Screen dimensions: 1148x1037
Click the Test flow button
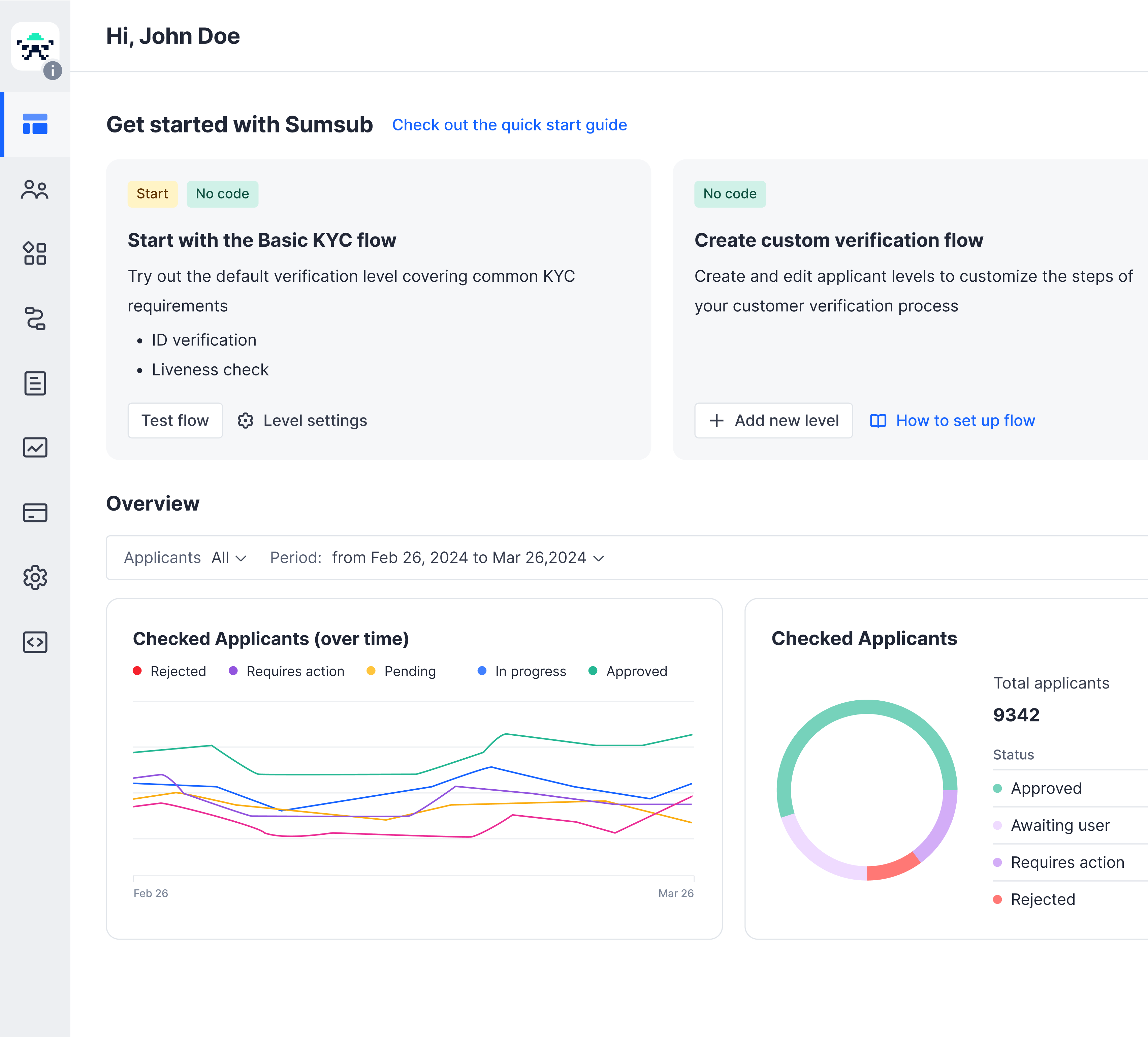[176, 421]
